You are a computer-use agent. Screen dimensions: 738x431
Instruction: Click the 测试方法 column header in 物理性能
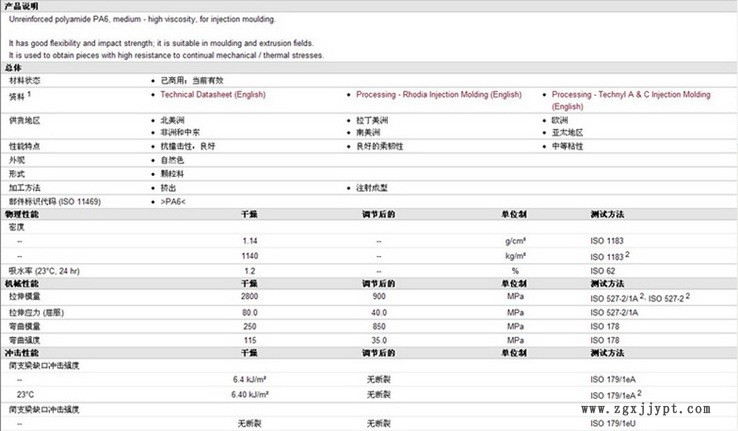coord(607,214)
